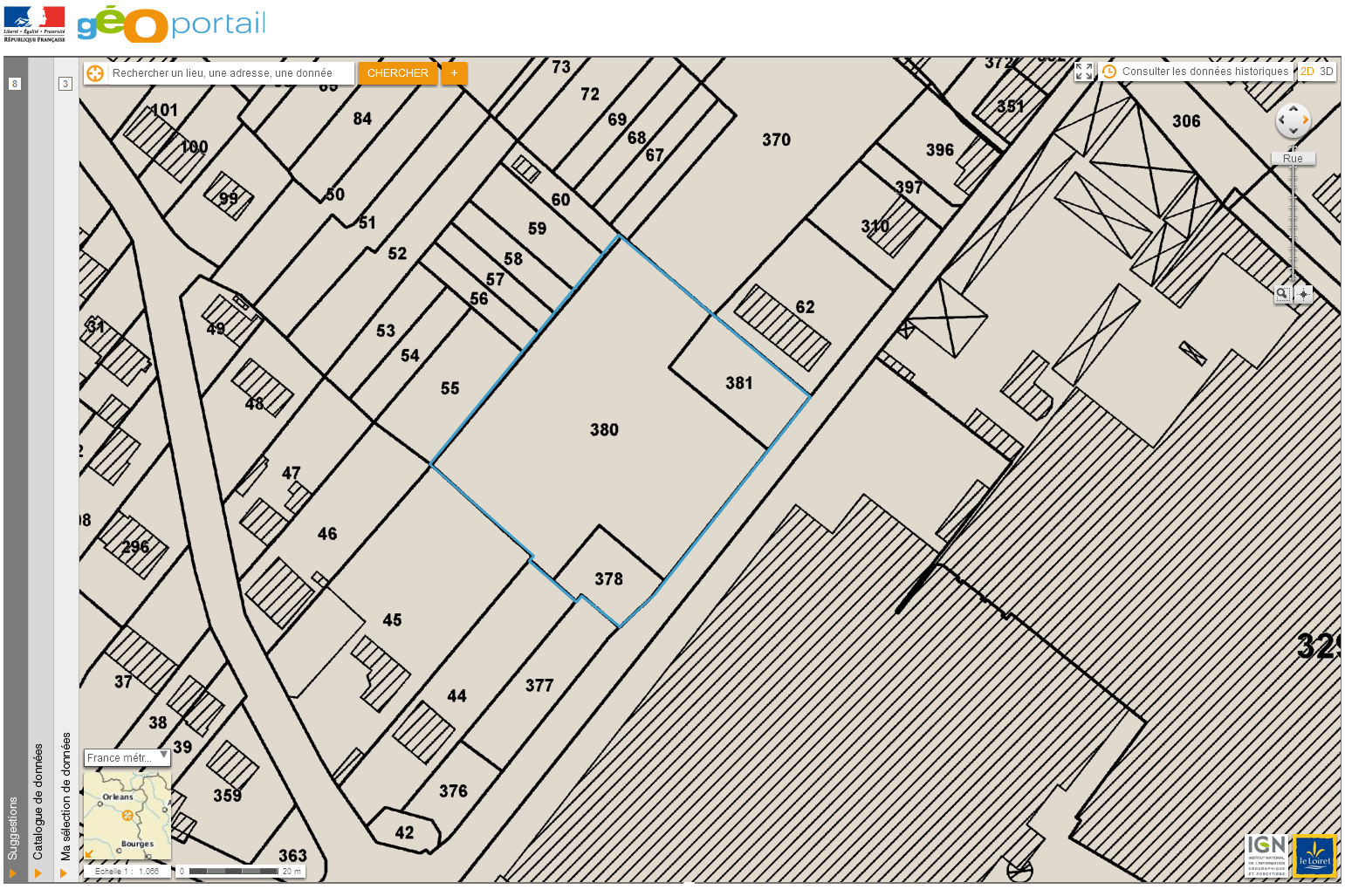The width and height of the screenshot is (1345, 896).
Task: Select the 2D view mode
Action: click(1307, 72)
